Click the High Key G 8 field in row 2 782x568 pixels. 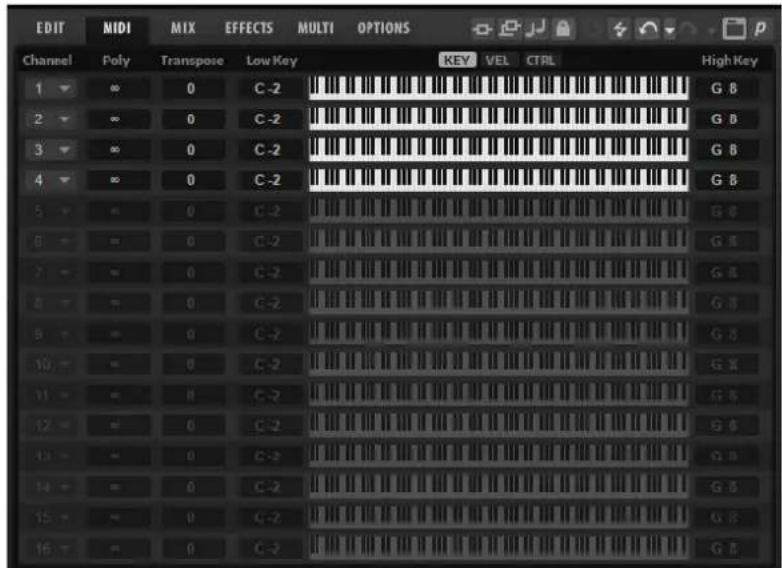coord(727,119)
